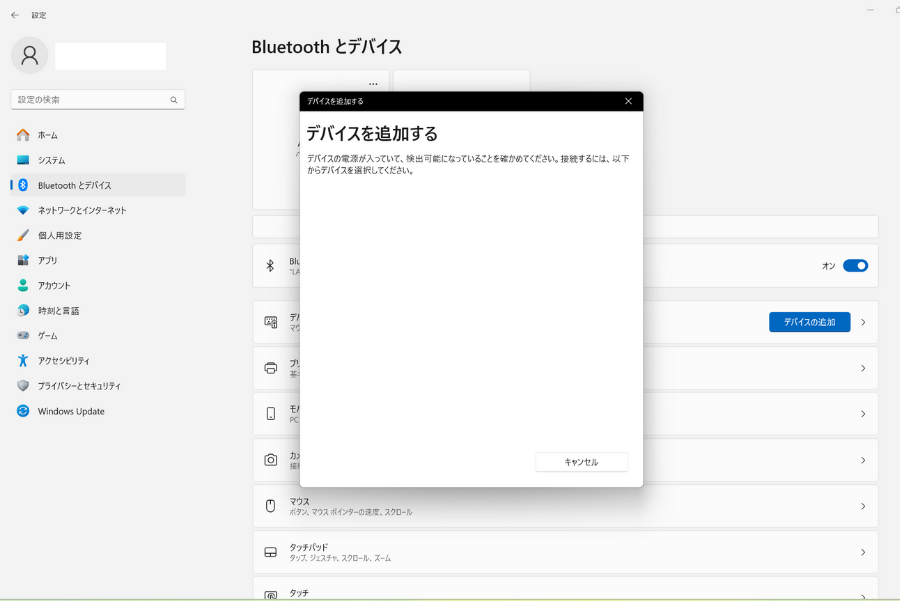Click the mobile phone icon
Image resolution: width=900 pixels, height=601 pixels.
(270, 414)
